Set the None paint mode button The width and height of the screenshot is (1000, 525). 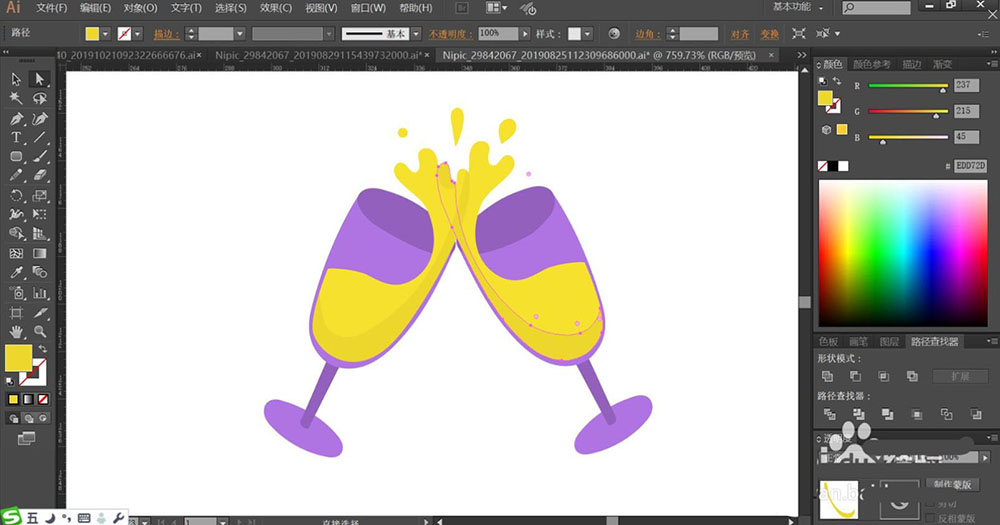click(41, 399)
